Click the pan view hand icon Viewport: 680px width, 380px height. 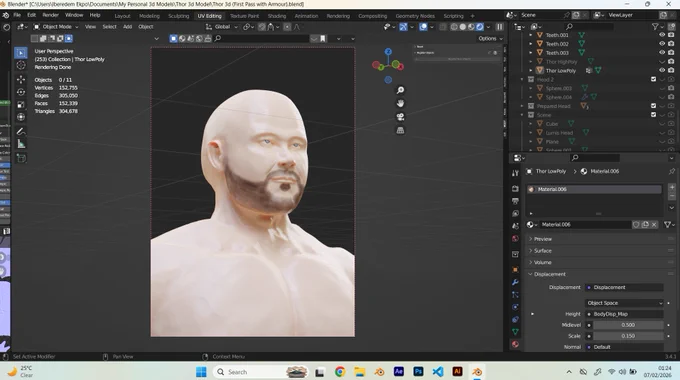(x=400, y=103)
